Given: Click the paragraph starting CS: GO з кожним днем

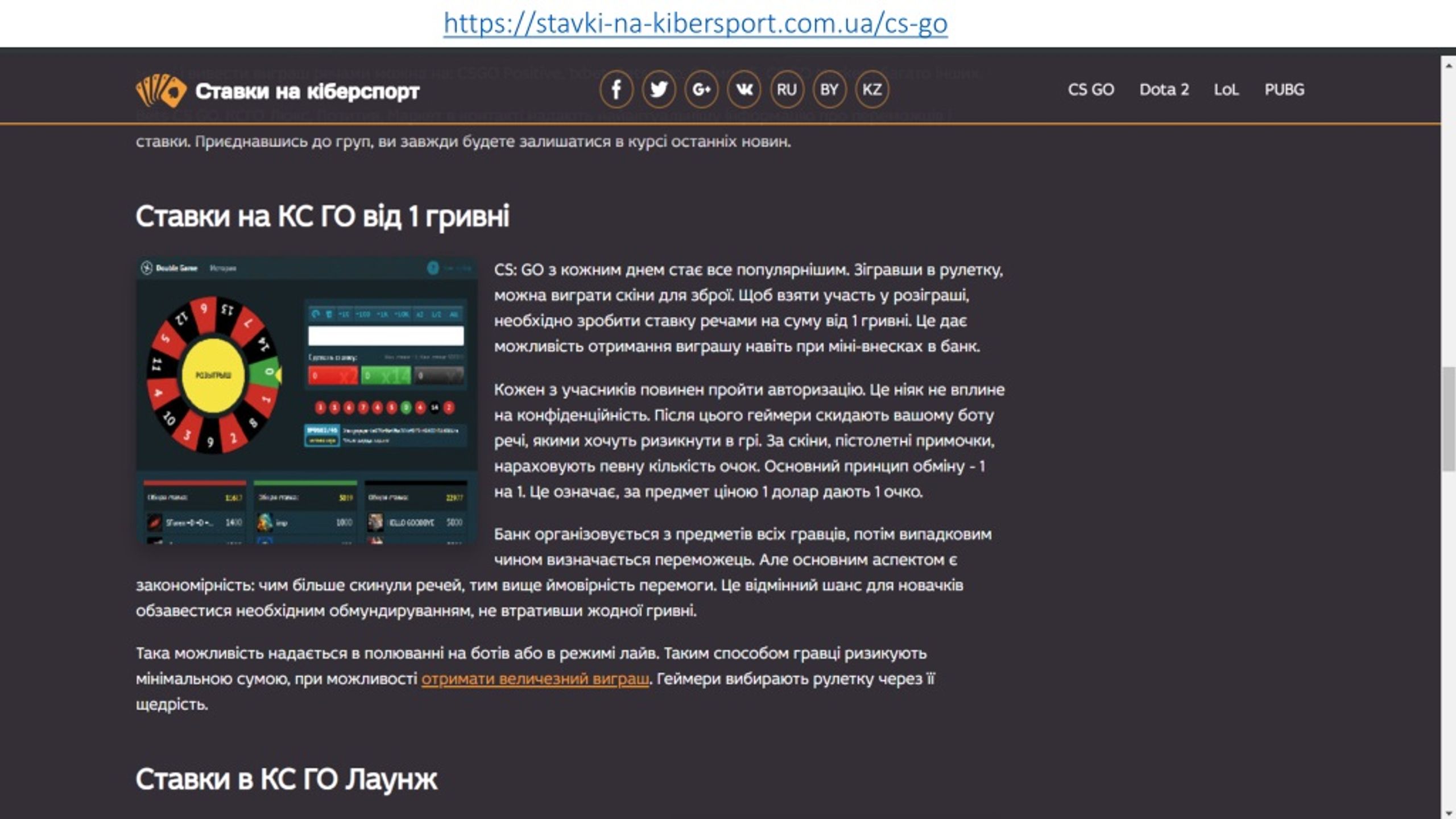Looking at the screenshot, I should click(748, 308).
